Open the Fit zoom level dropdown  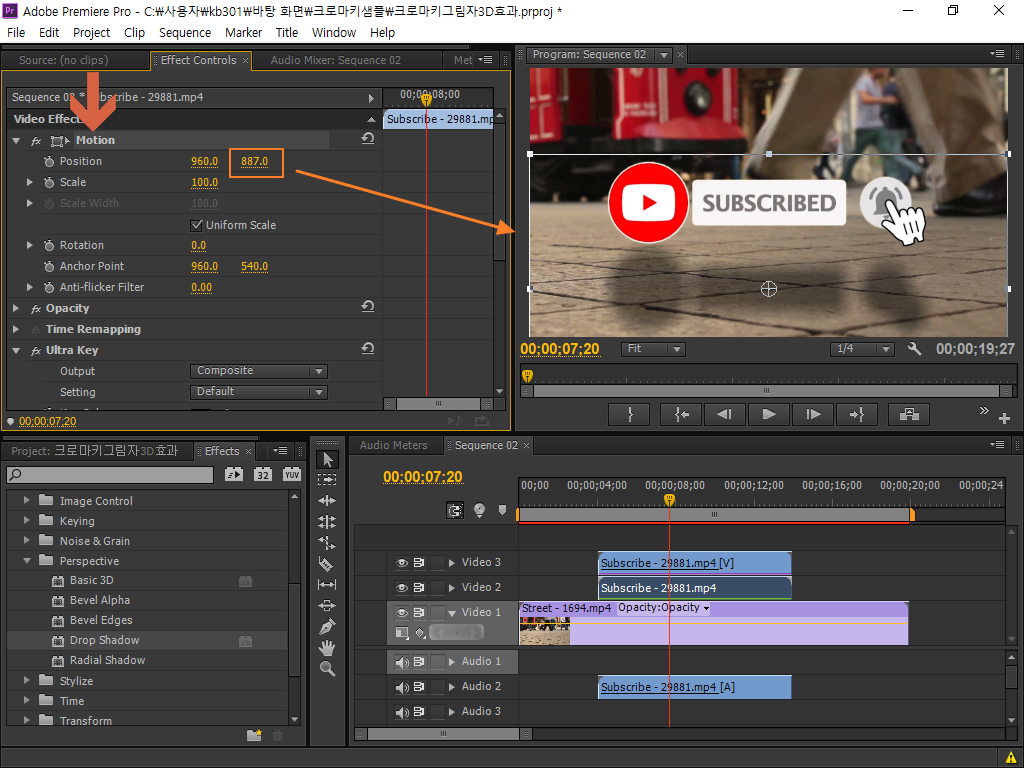[x=652, y=349]
